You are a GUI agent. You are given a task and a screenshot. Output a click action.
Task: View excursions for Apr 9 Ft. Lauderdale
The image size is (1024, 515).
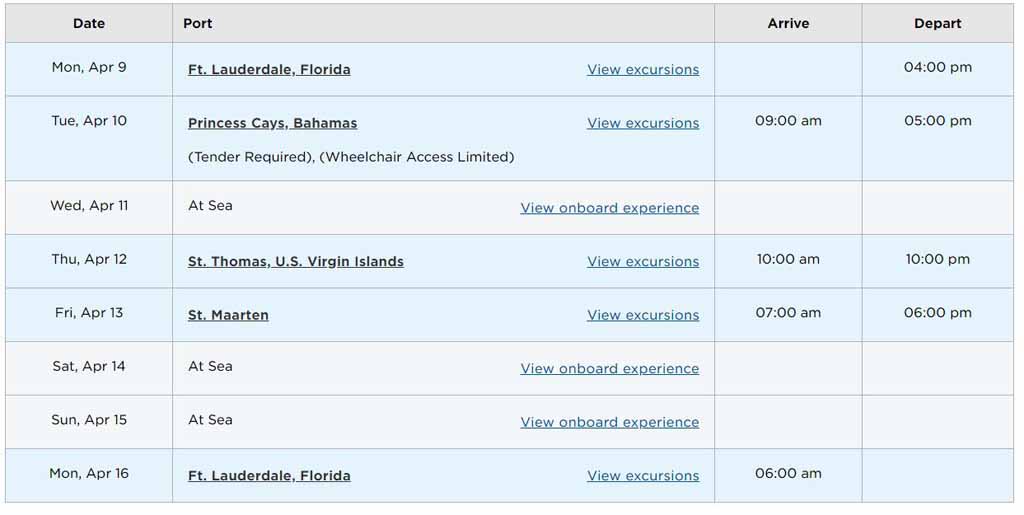click(643, 70)
